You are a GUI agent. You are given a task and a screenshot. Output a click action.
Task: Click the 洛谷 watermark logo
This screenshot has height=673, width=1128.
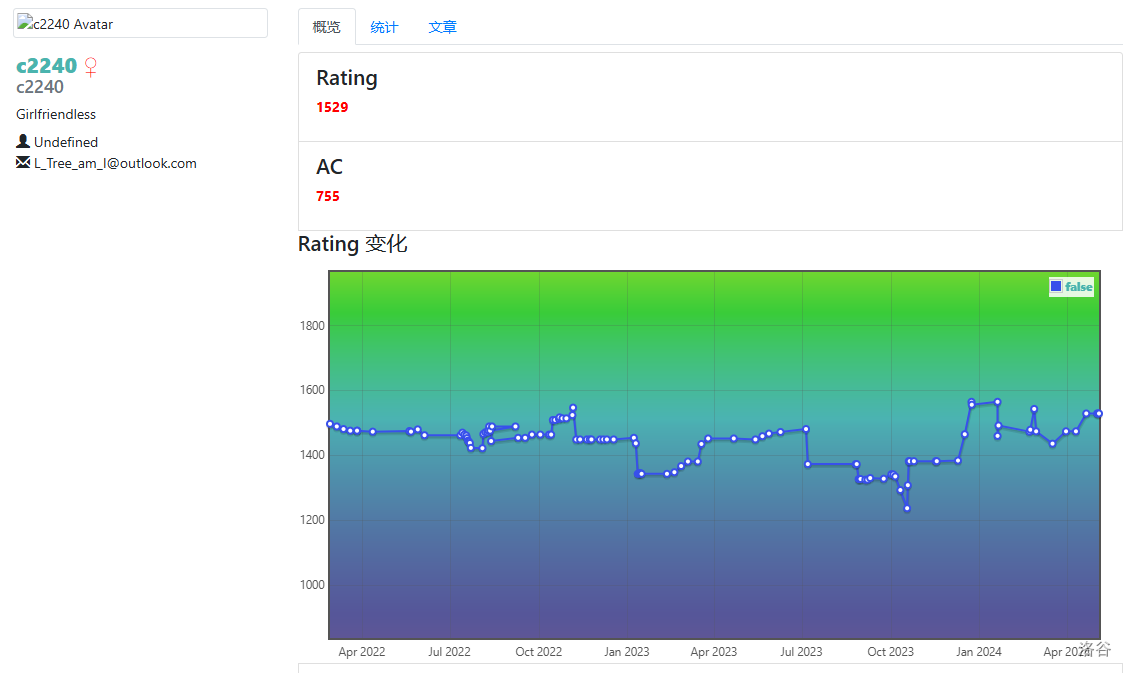(1095, 649)
